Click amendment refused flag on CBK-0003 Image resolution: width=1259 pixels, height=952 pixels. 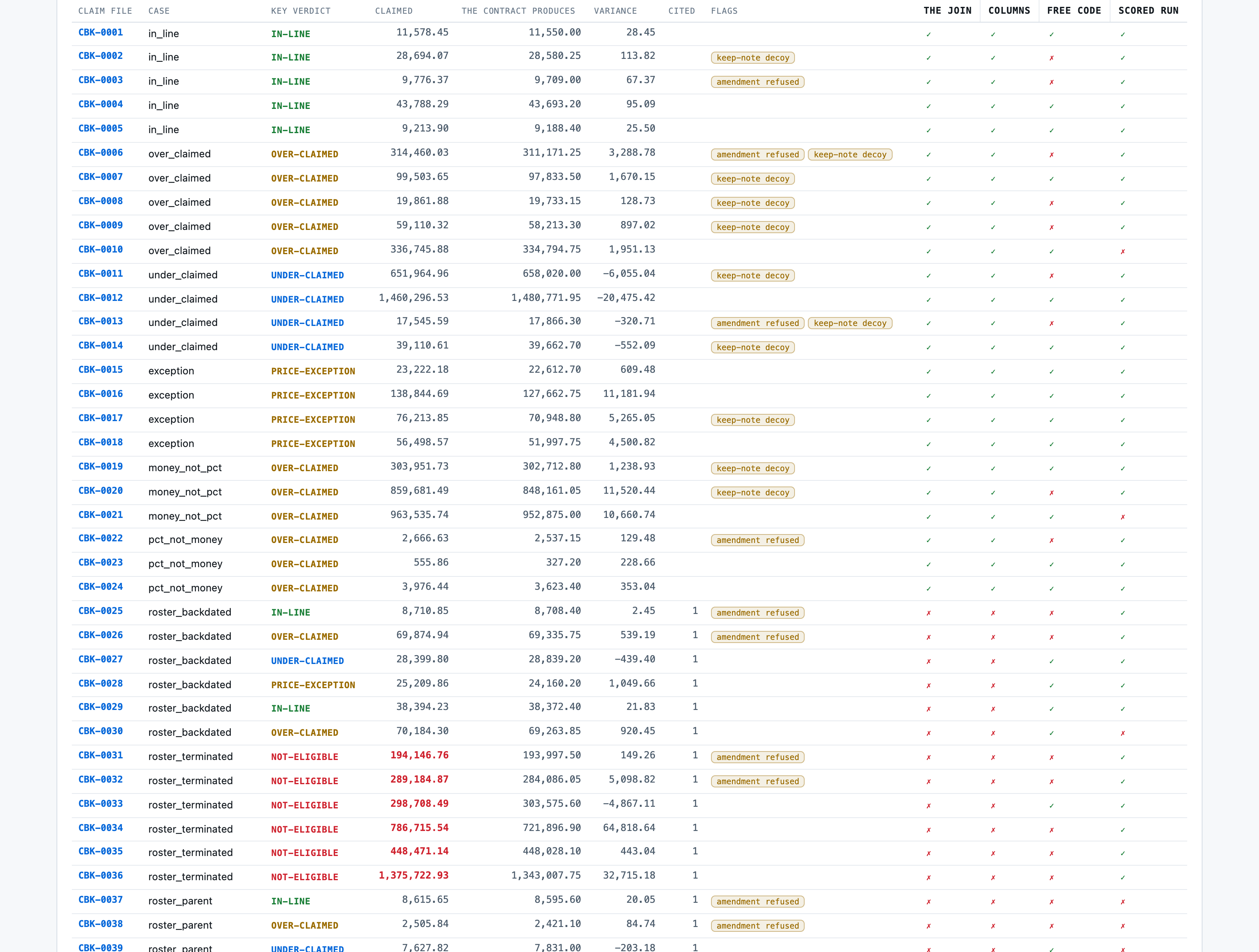(757, 82)
